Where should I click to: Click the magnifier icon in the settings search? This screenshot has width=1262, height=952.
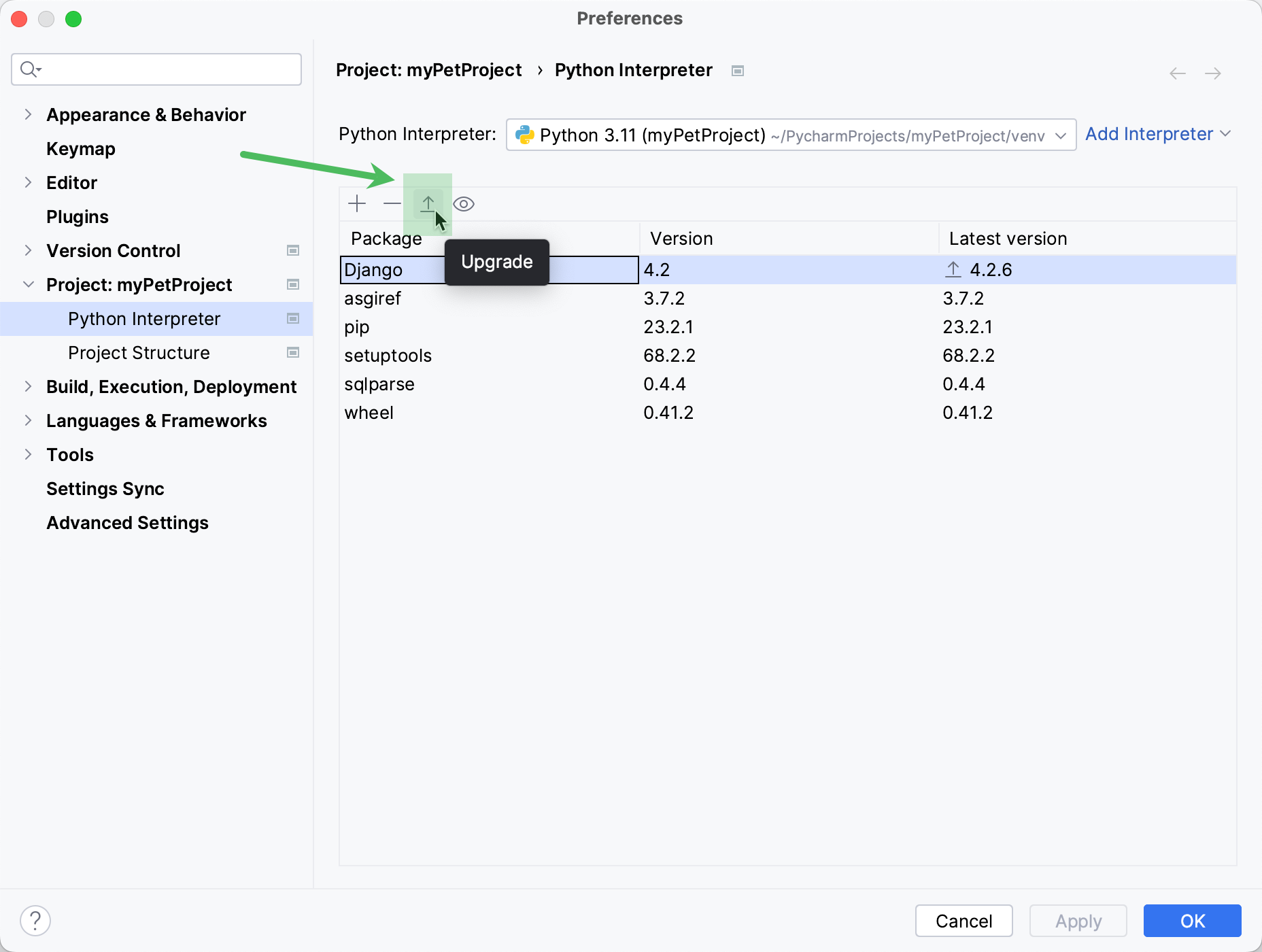point(30,69)
